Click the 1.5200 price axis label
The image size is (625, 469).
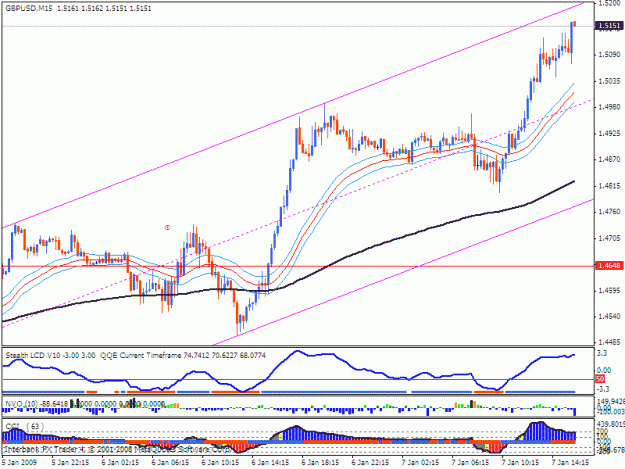click(x=610, y=4)
